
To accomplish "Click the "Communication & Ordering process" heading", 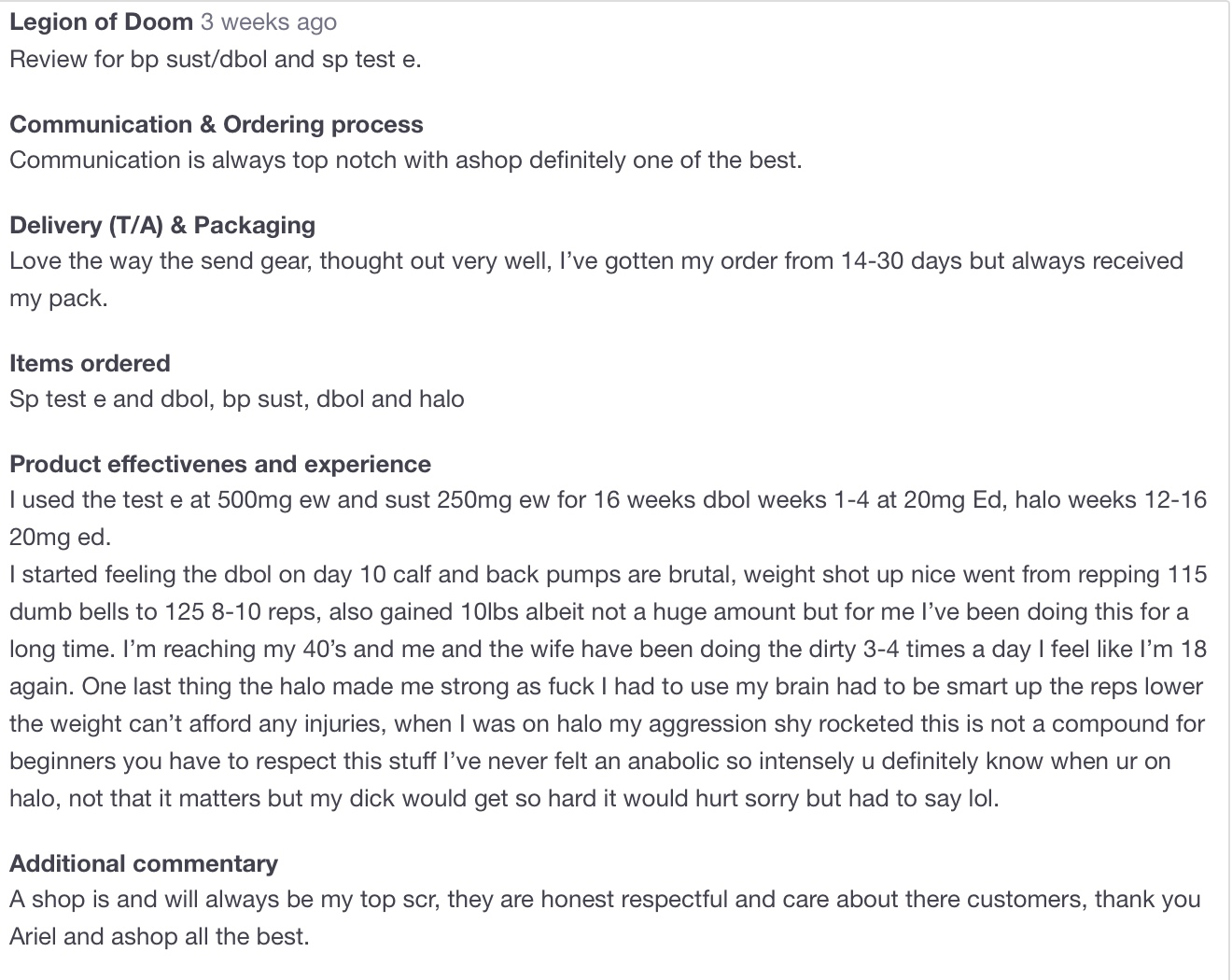I will point(216,124).
